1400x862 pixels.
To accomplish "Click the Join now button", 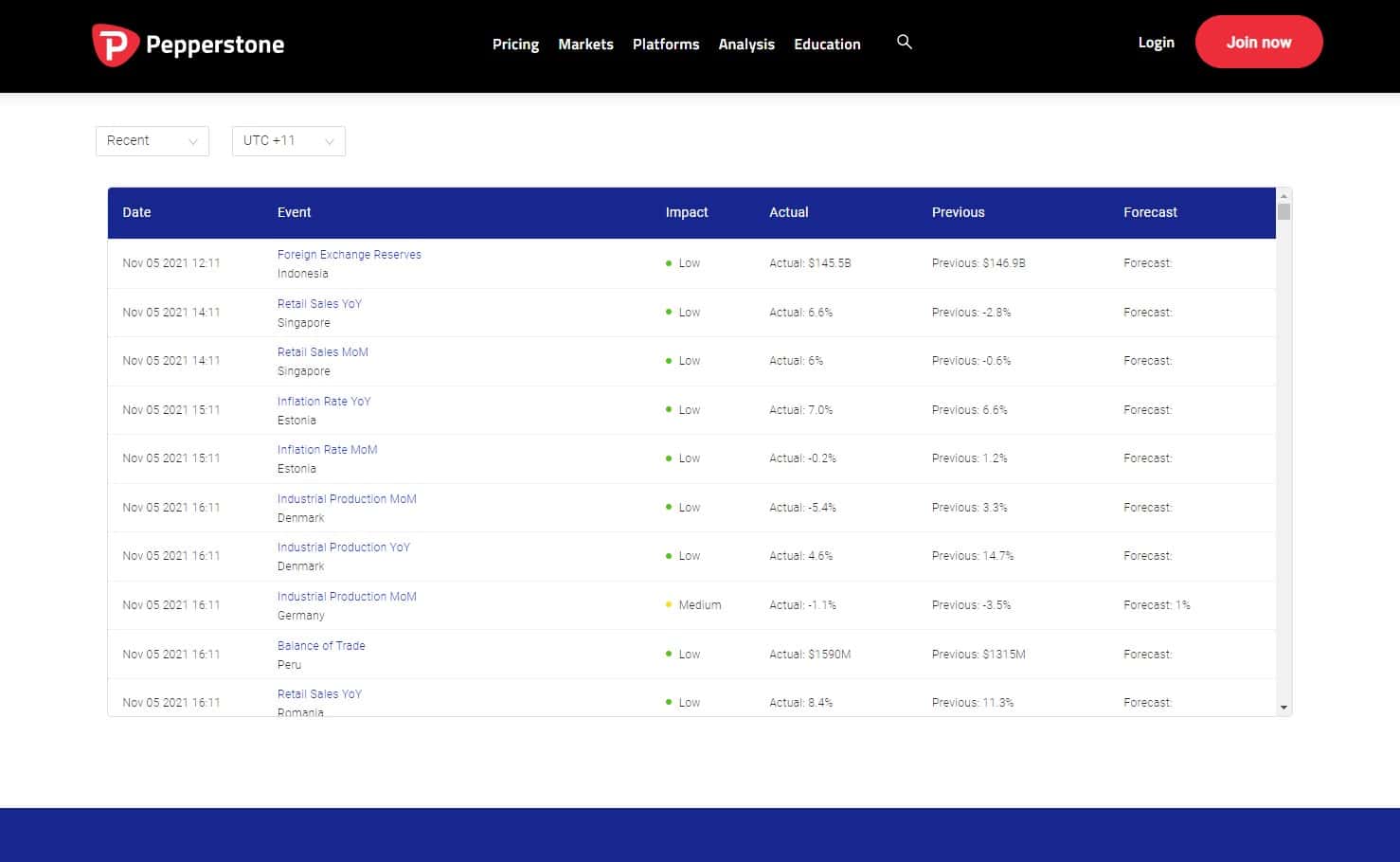I will click(1259, 42).
